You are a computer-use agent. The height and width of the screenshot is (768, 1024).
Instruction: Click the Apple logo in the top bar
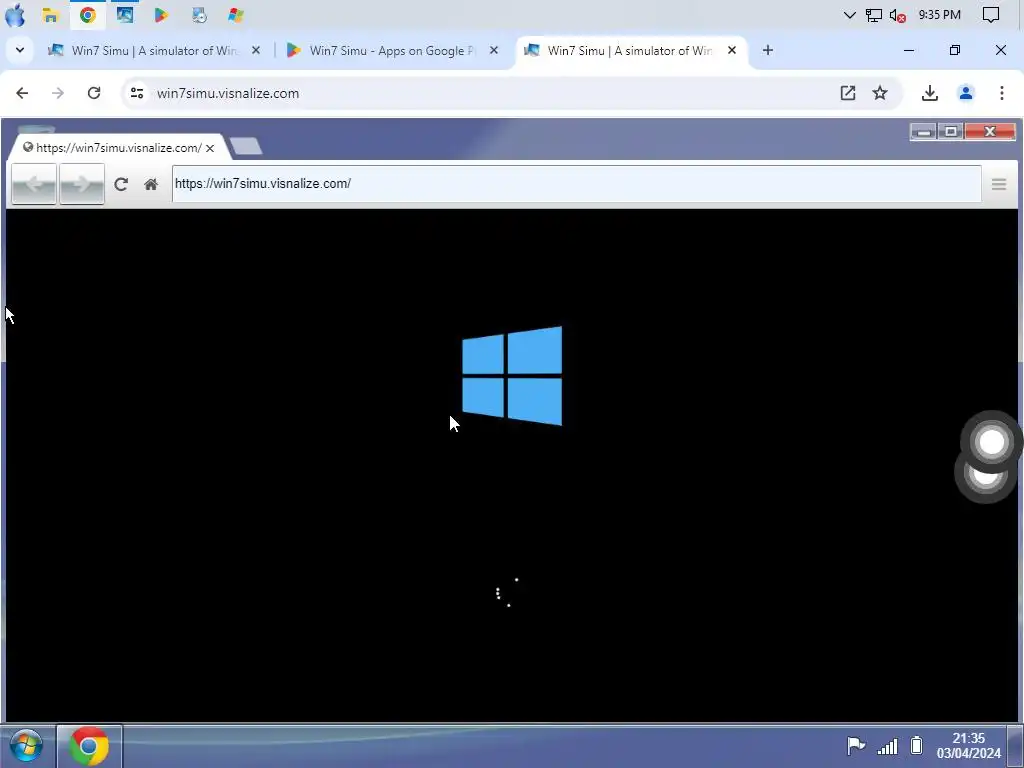click(x=14, y=14)
